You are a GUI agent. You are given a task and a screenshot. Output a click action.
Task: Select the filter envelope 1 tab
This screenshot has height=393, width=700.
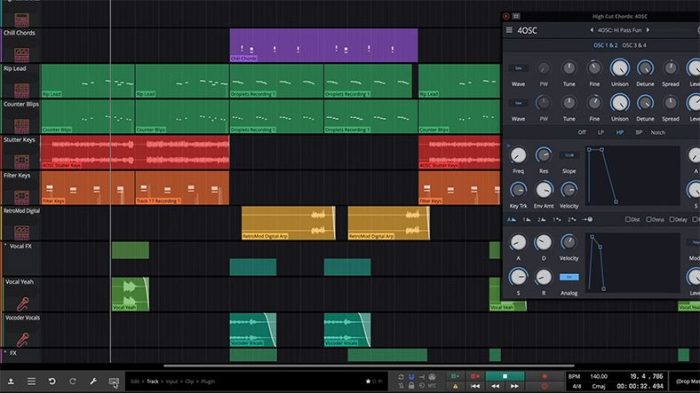pos(527,219)
